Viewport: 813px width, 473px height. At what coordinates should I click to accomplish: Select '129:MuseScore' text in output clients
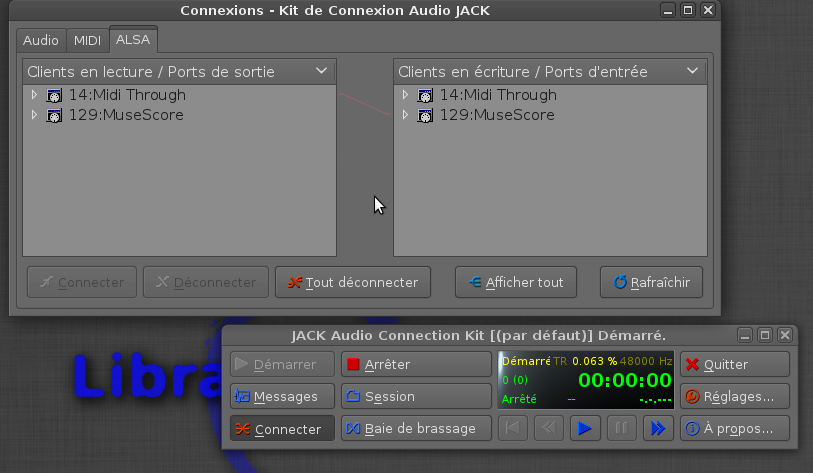coord(127,115)
